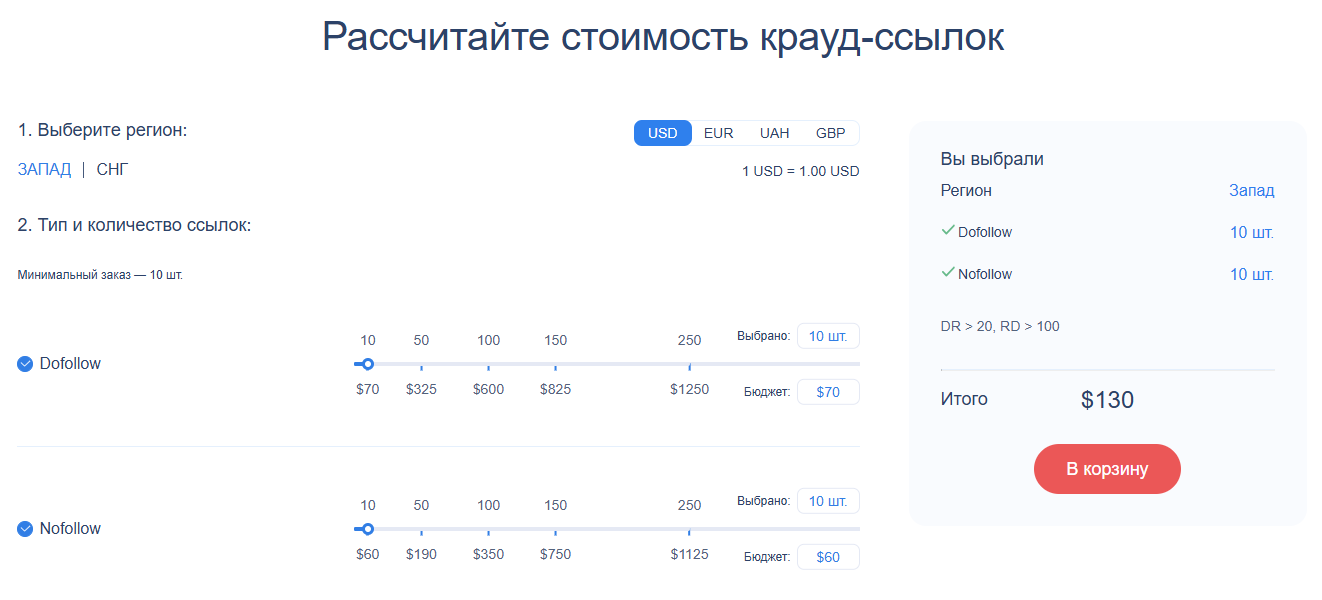
Task: Click the Dofollow quantity field showing 10 шт.
Action: (828, 336)
